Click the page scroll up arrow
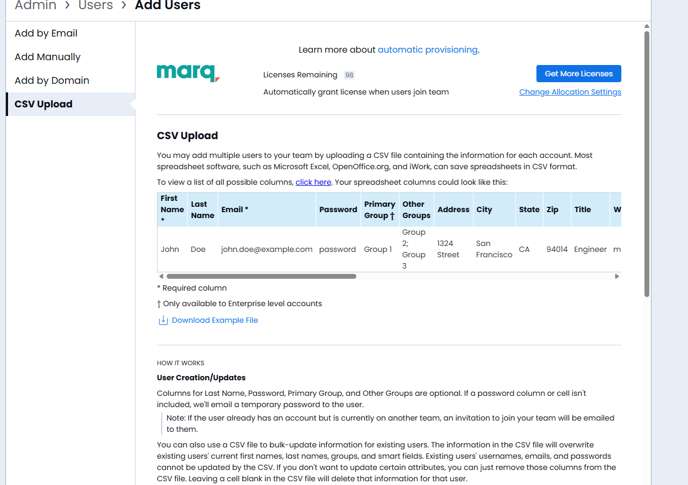The width and height of the screenshot is (688, 485). point(647,26)
